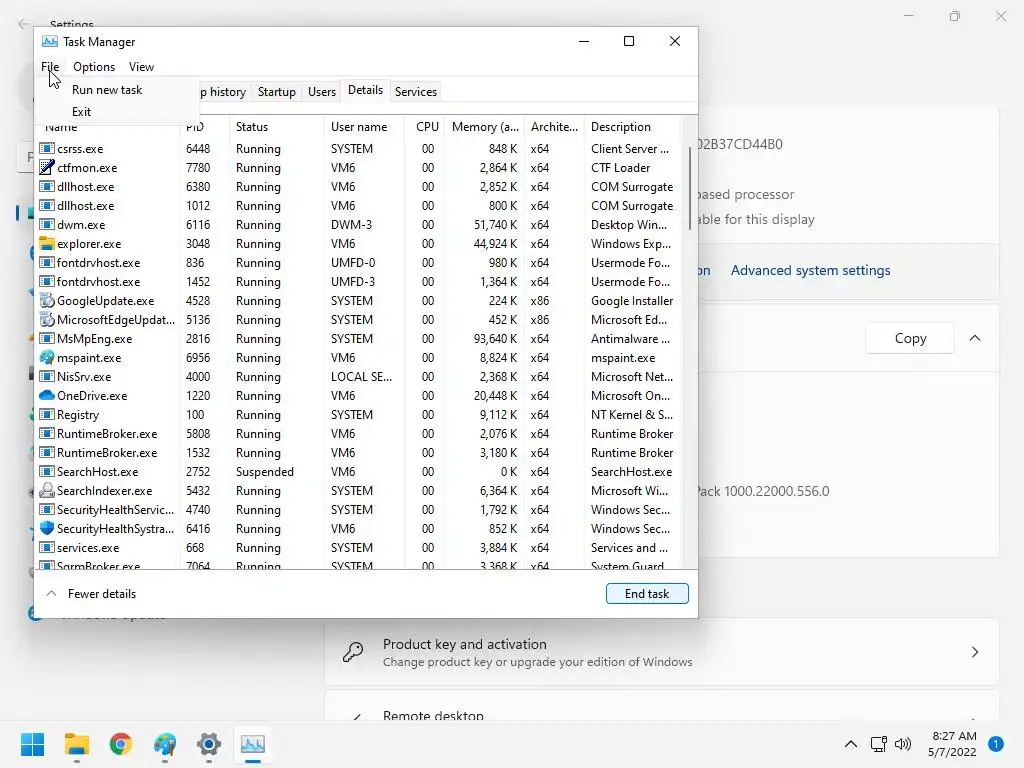Select RuntimeBroker.exe with PID 5808

click(x=359, y=434)
